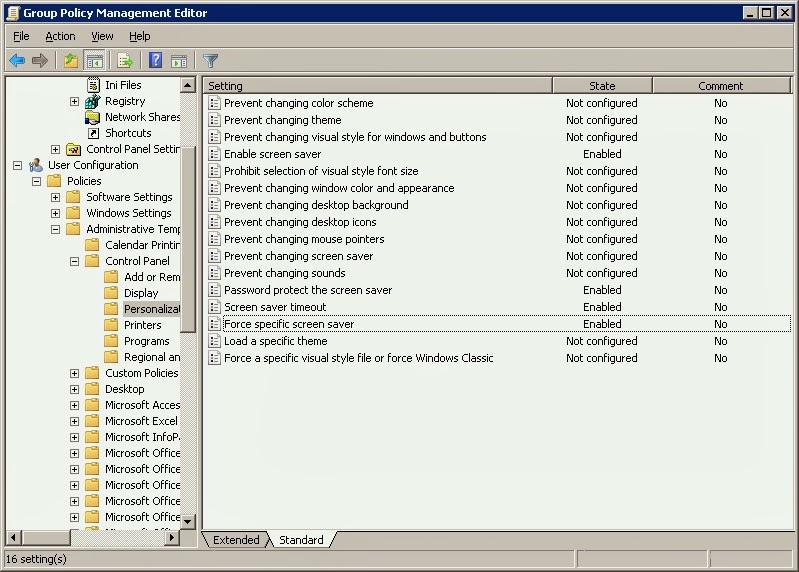The image size is (799, 572).
Task: Open the Help toolbar icon
Action: pos(155,60)
